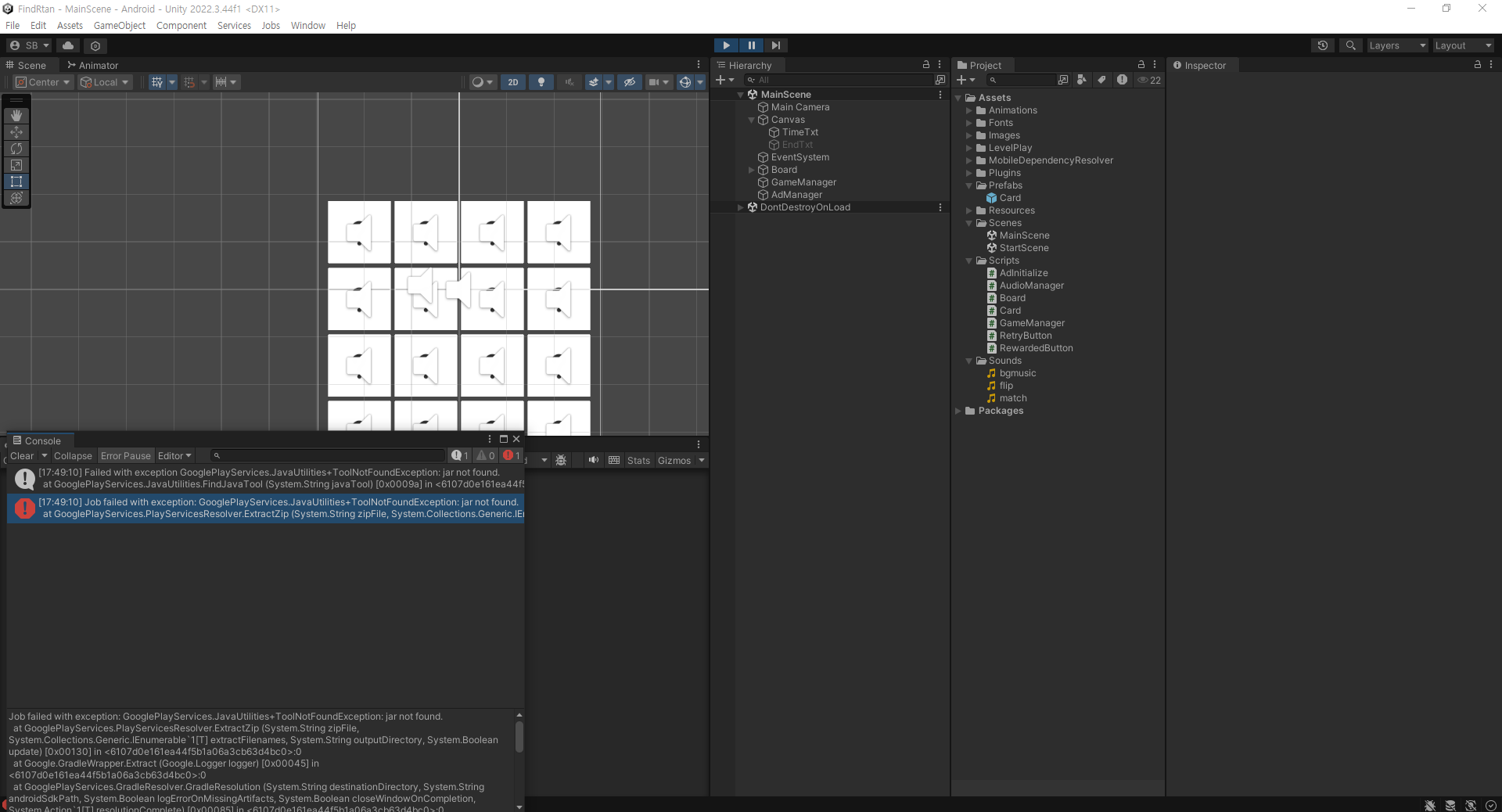Open the Layers dropdown

1397,45
